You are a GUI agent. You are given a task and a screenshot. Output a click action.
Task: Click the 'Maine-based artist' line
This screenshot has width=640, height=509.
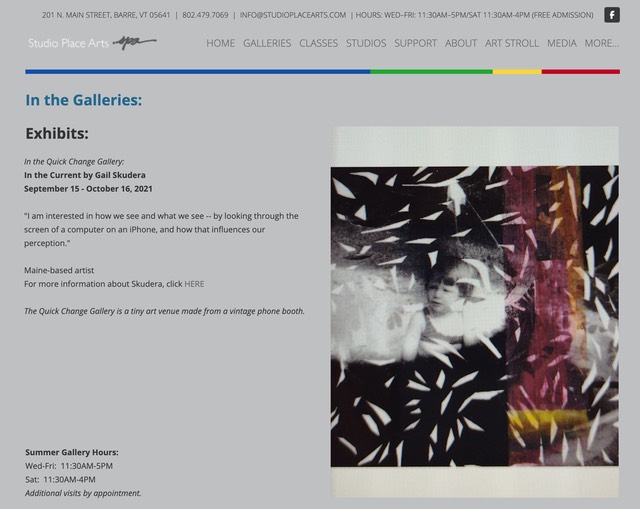59,270
